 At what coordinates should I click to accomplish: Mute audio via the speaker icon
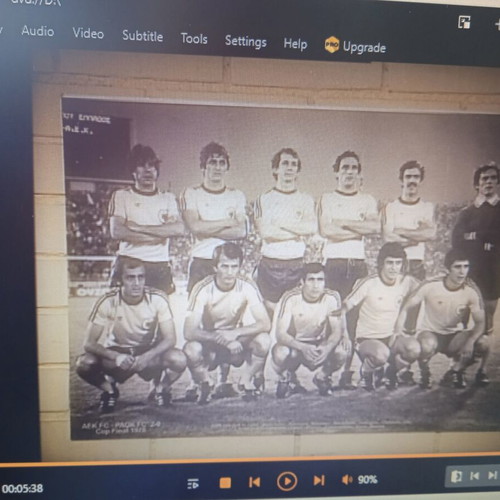347,480
